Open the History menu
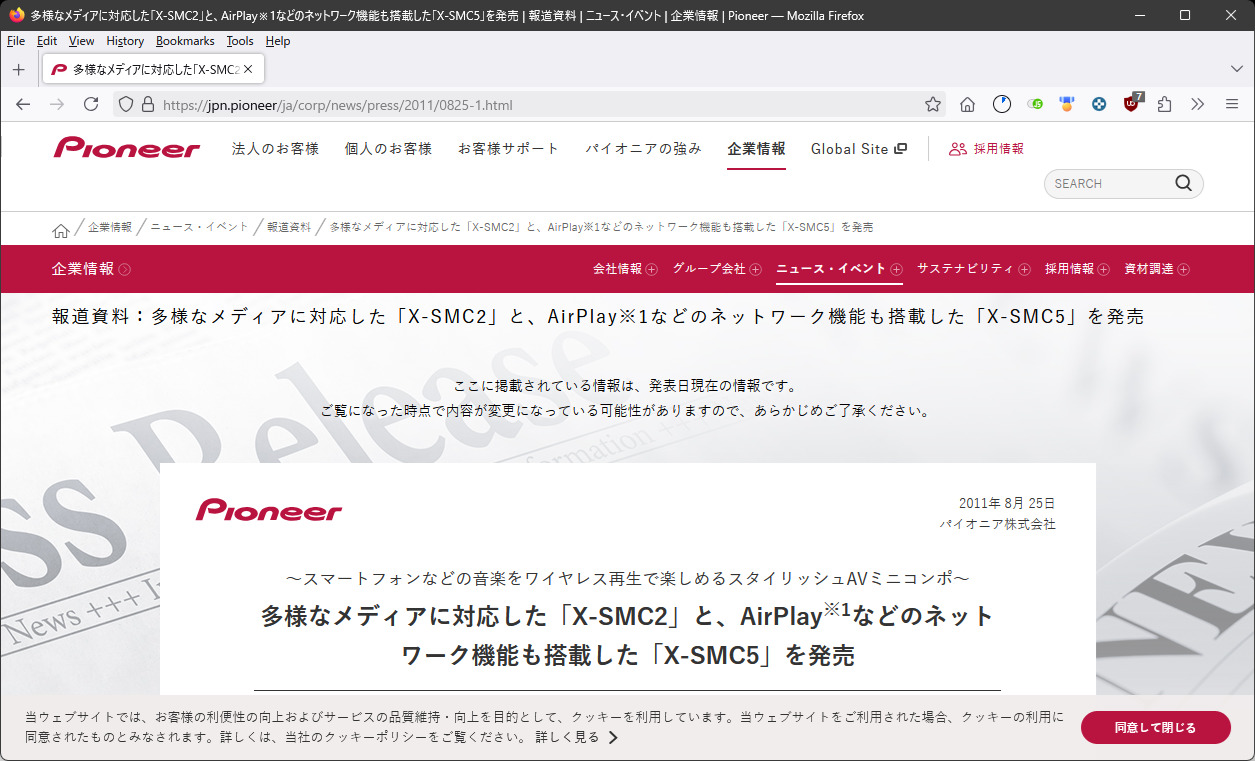This screenshot has height=761, width=1255. point(125,41)
